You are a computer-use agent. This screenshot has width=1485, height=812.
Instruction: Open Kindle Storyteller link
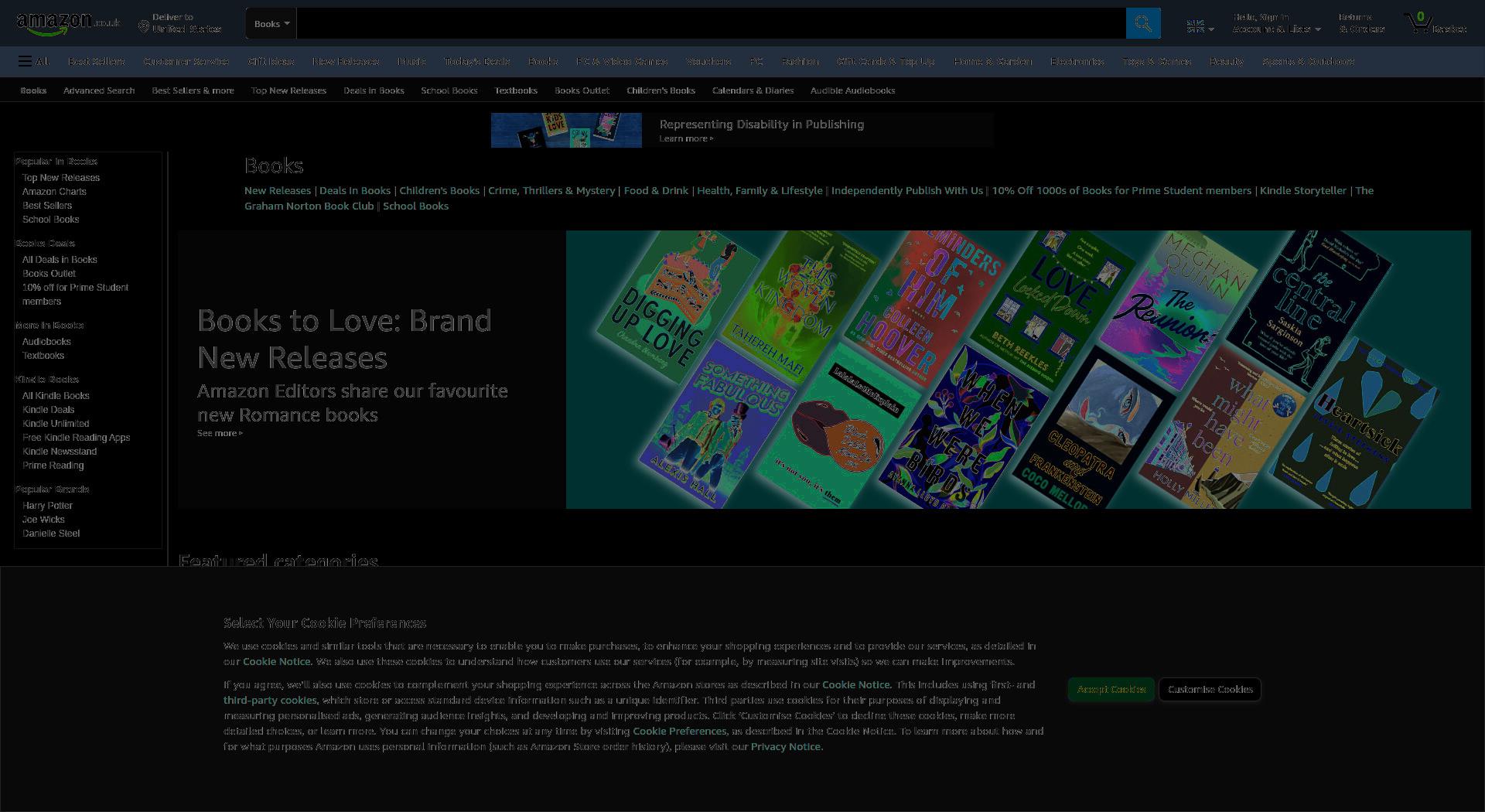click(x=1303, y=190)
